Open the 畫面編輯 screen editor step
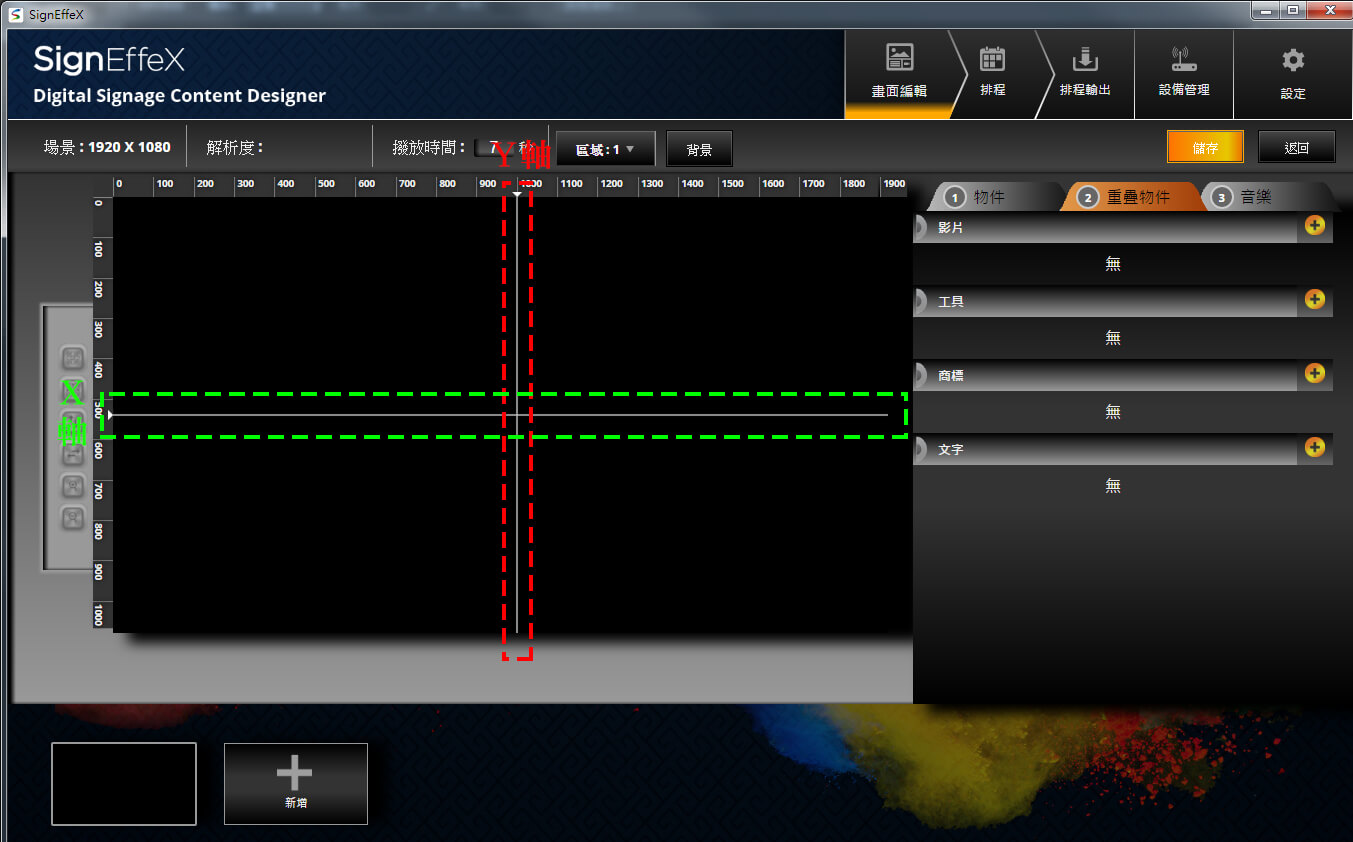Image resolution: width=1353 pixels, height=842 pixels. [x=899, y=72]
